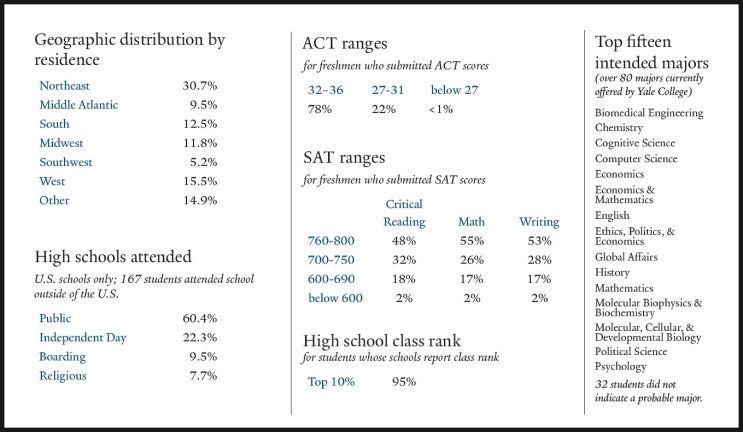Click the Writing column header

539,222
